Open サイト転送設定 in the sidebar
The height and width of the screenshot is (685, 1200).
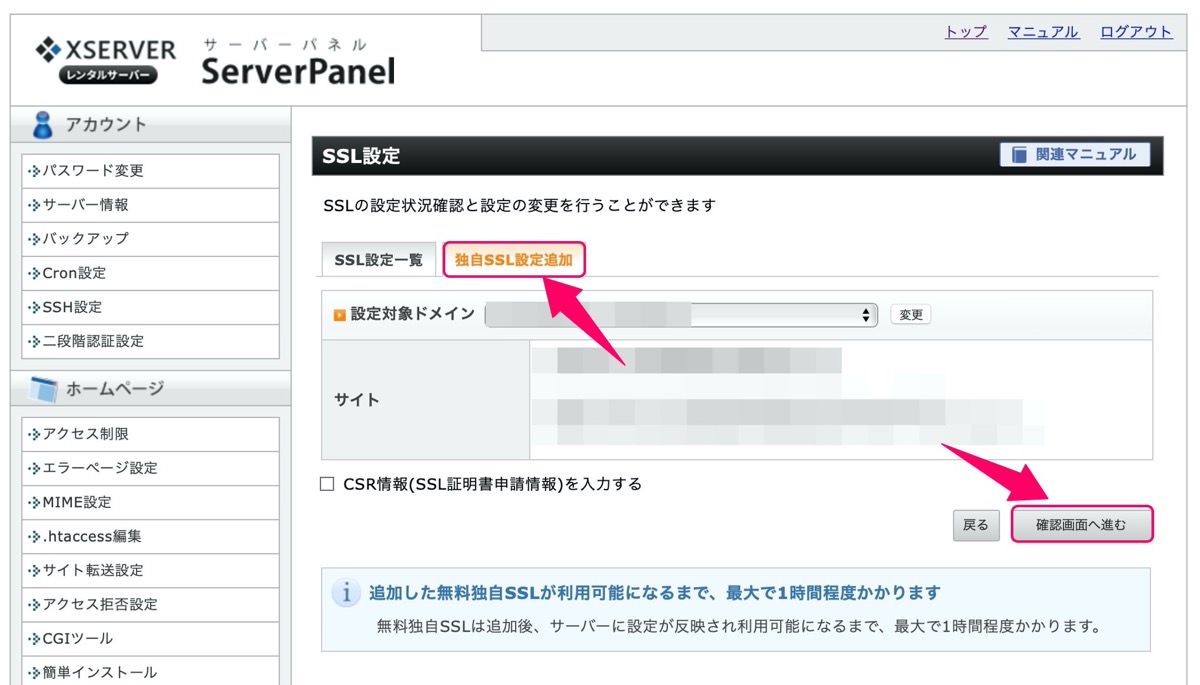tap(150, 570)
